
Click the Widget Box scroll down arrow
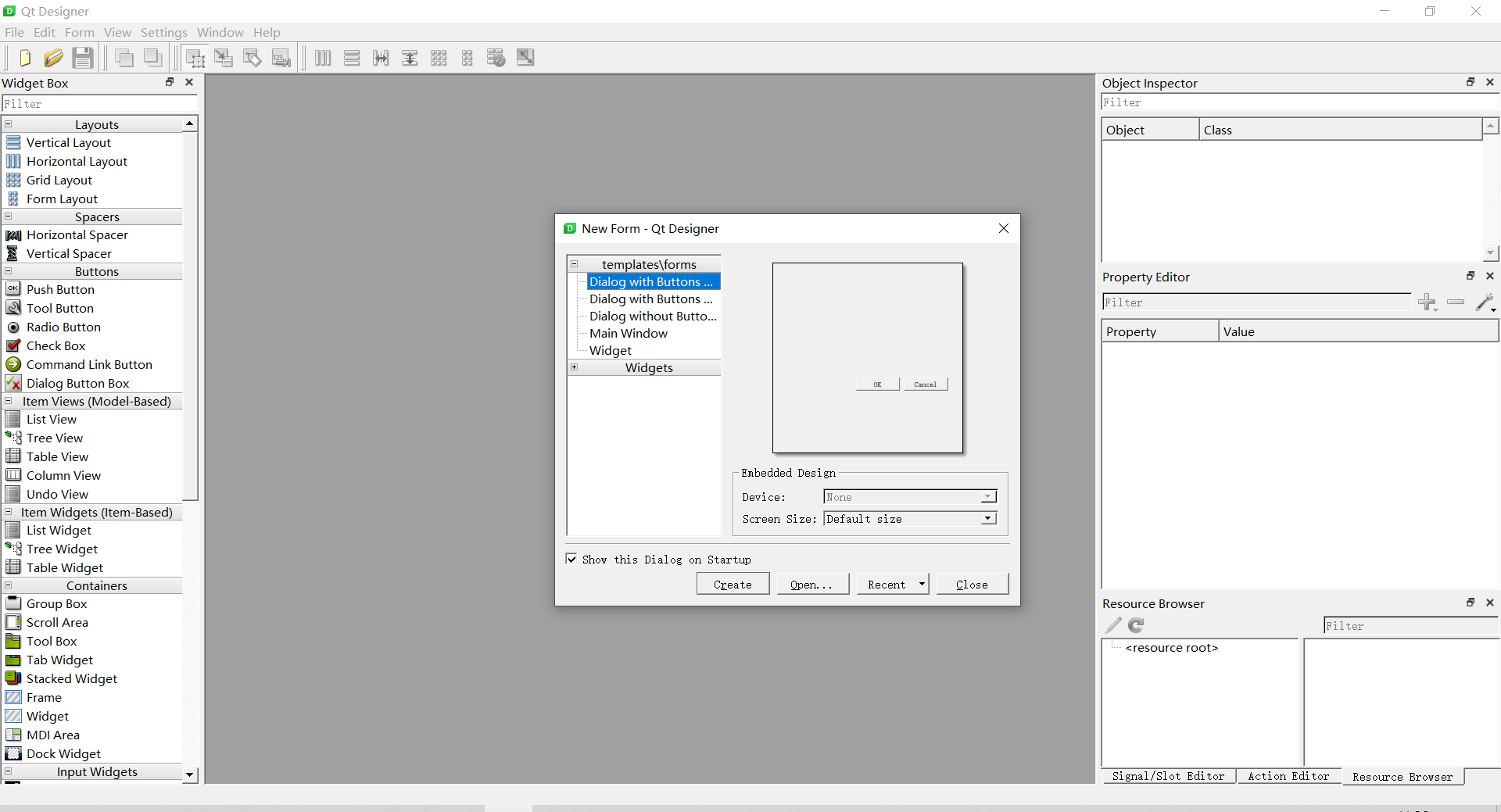click(x=190, y=774)
